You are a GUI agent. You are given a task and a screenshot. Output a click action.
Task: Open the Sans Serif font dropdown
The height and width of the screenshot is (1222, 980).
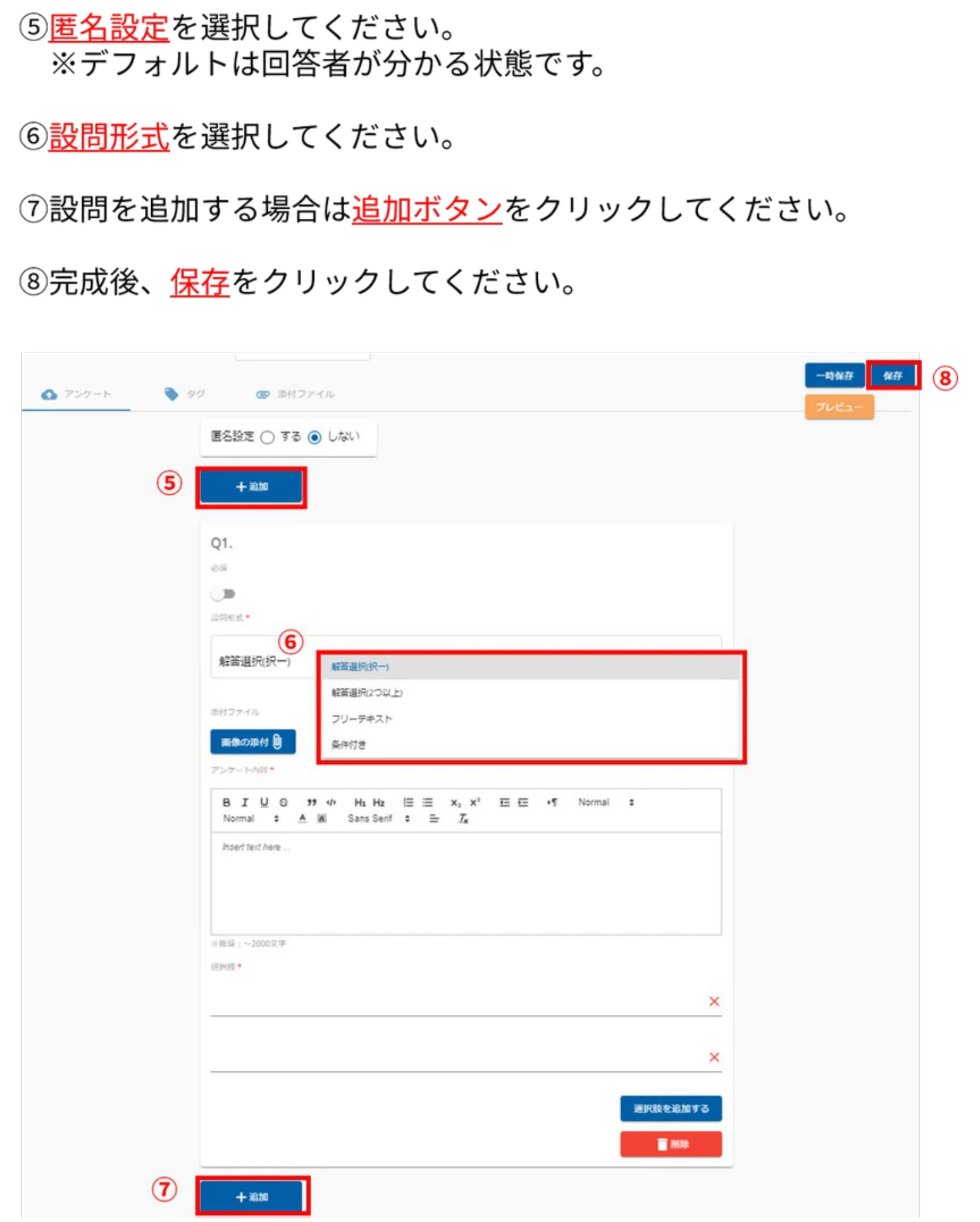378,818
